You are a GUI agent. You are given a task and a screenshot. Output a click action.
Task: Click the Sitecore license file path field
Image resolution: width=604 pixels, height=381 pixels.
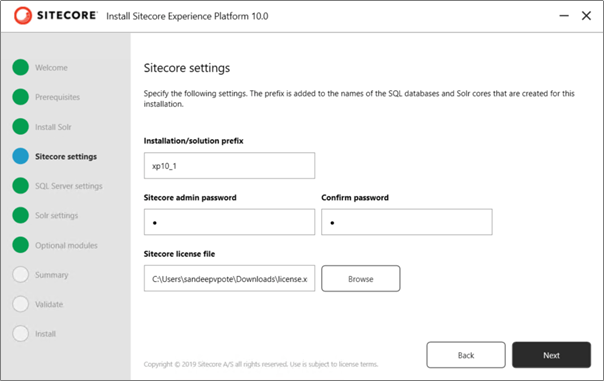click(229, 278)
